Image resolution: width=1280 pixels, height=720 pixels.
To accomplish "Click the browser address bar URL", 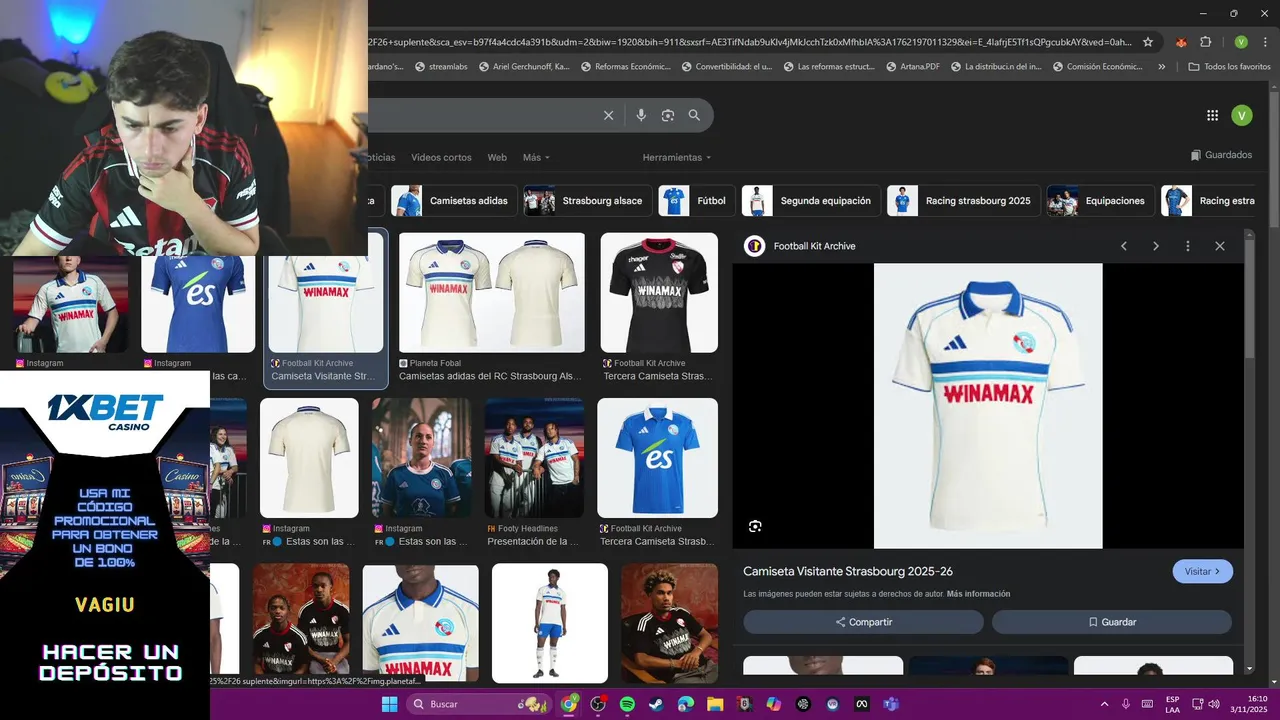I will [750, 42].
